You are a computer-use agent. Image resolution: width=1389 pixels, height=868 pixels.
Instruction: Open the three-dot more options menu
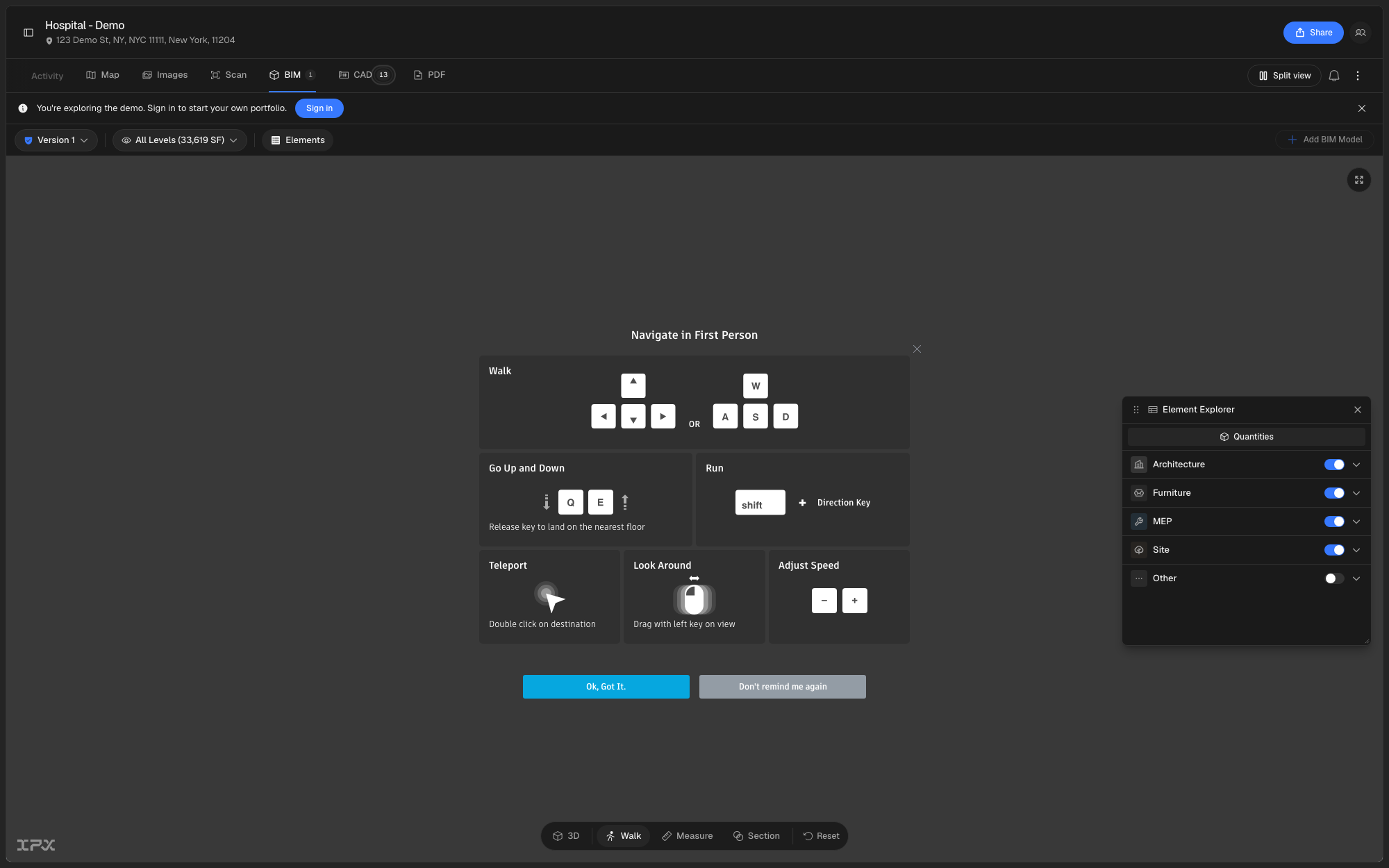click(1357, 76)
